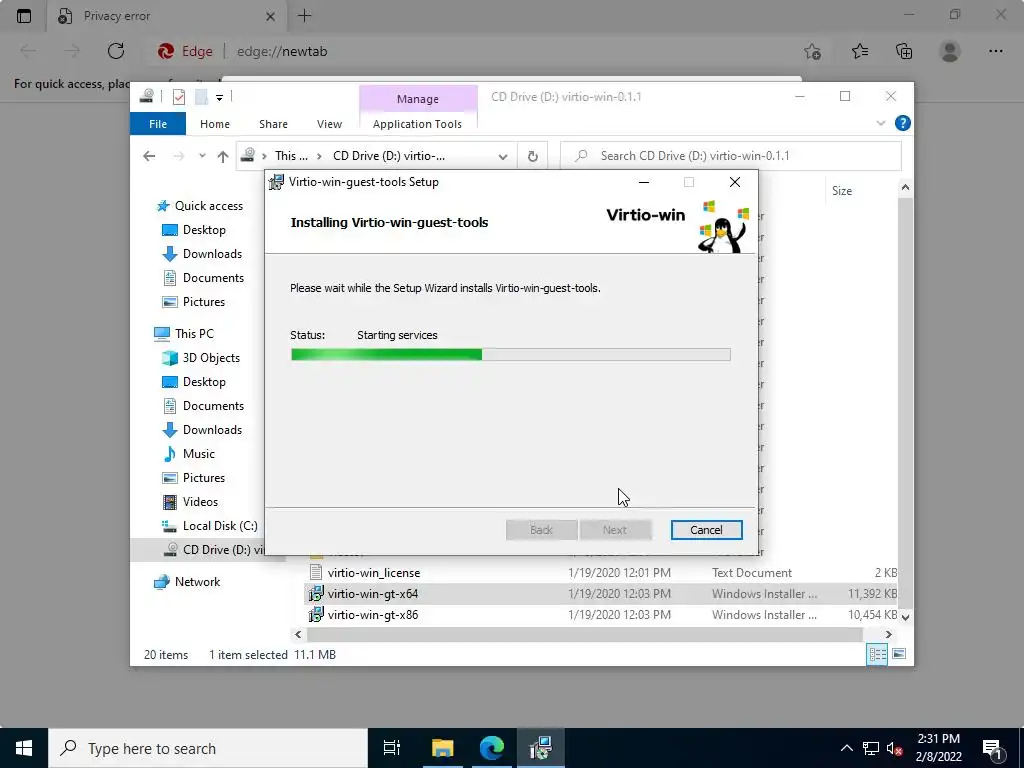Click the Manage contextual tab
1024x768 pixels.
pyautogui.click(x=417, y=99)
